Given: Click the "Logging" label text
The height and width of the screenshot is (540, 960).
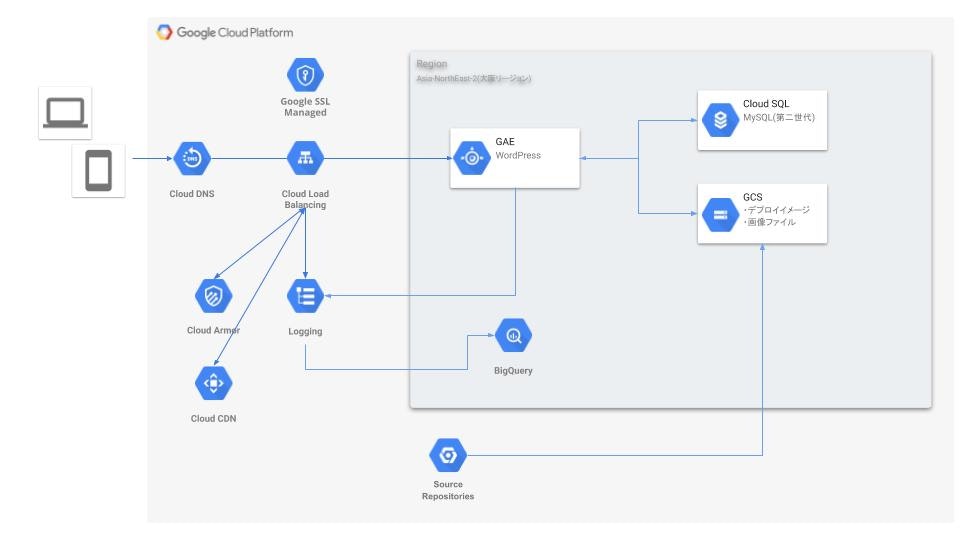Looking at the screenshot, I should pos(305,331).
